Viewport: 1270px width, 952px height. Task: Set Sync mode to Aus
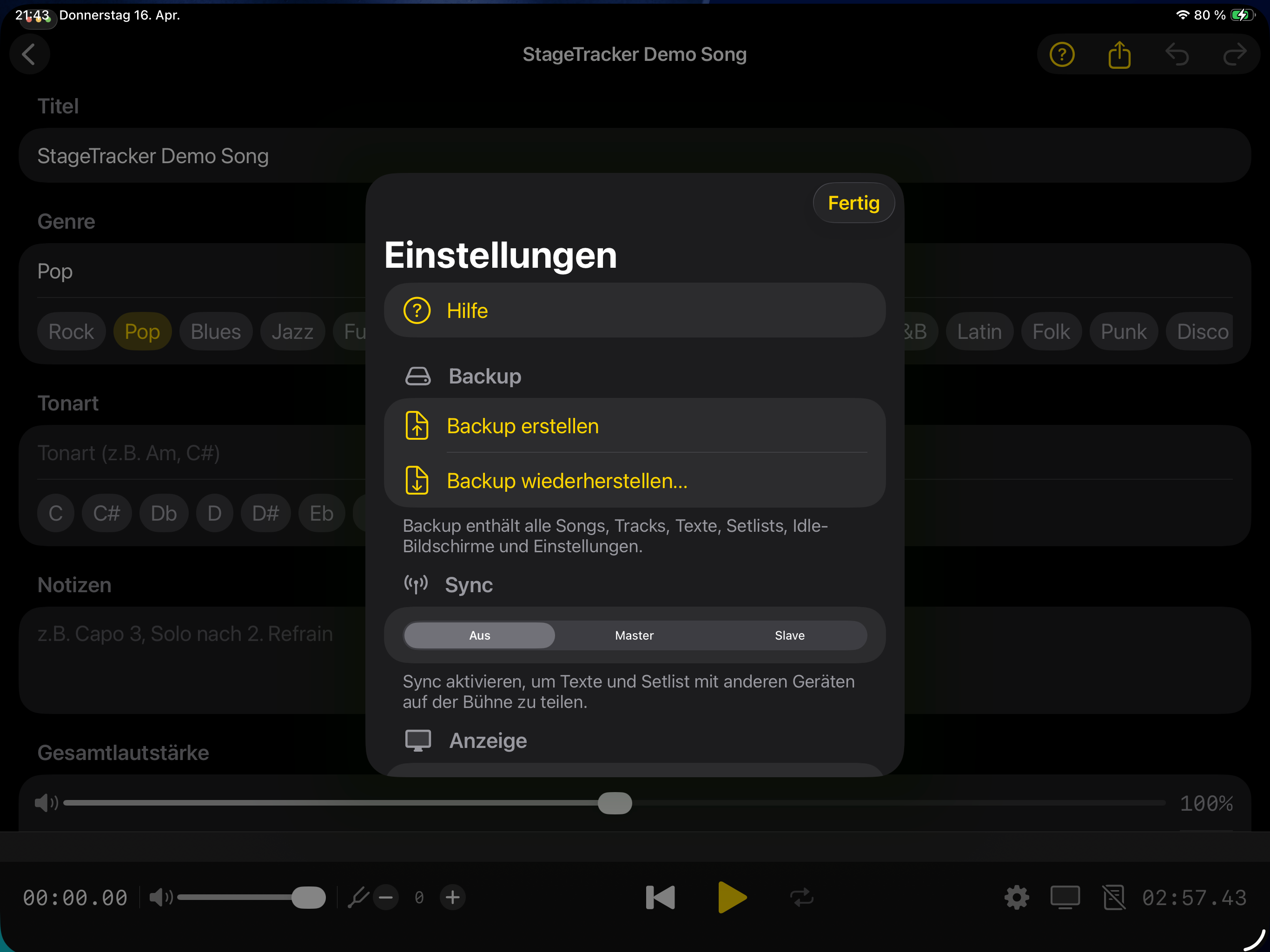(x=479, y=635)
